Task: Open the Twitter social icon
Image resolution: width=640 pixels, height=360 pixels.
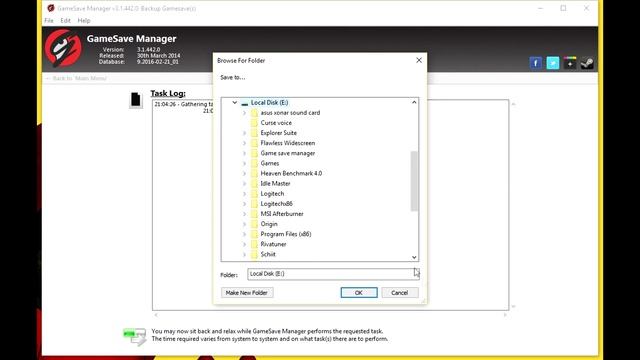Action: click(553, 63)
